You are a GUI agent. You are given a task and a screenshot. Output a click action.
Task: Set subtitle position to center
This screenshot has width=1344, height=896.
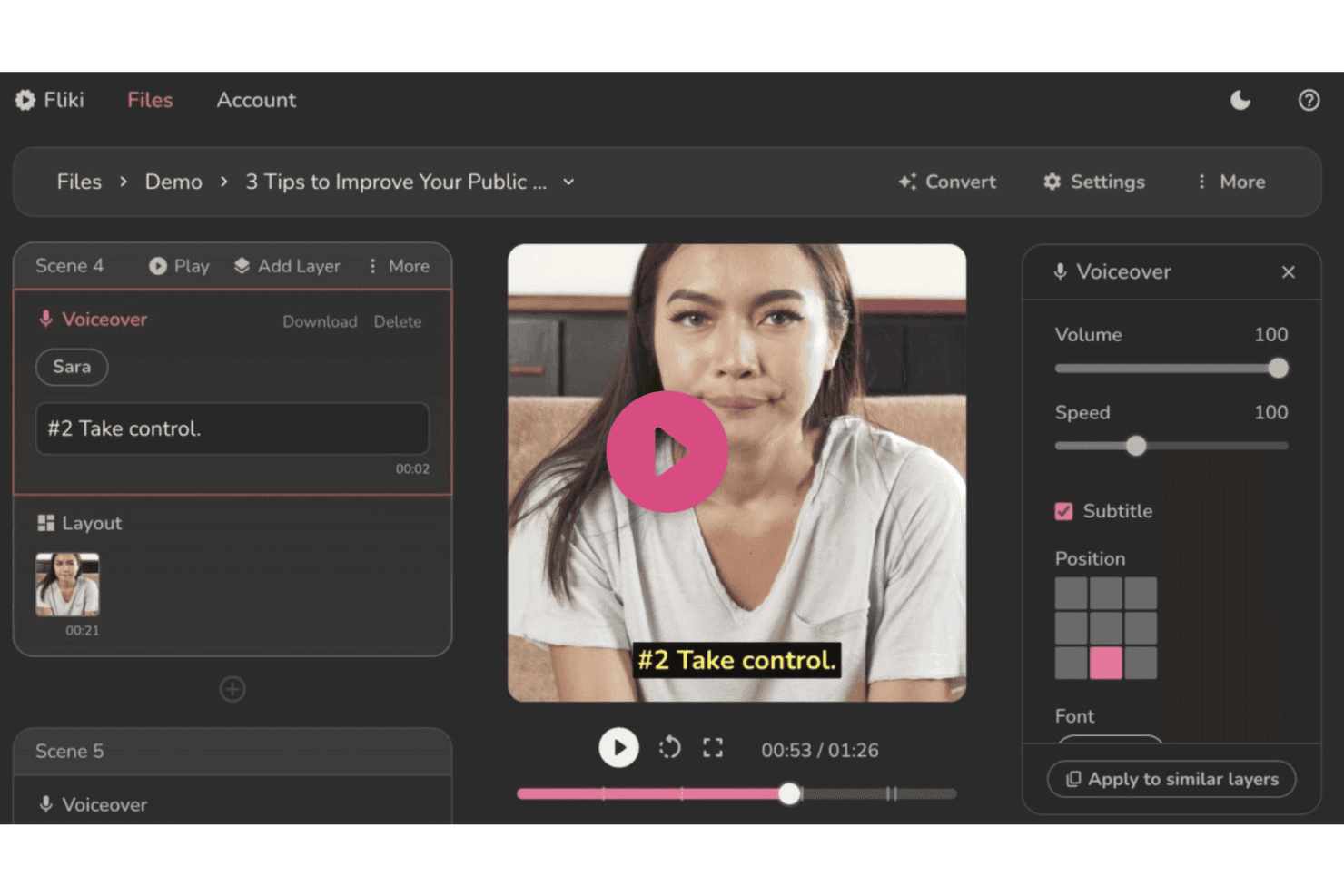pos(1106,628)
